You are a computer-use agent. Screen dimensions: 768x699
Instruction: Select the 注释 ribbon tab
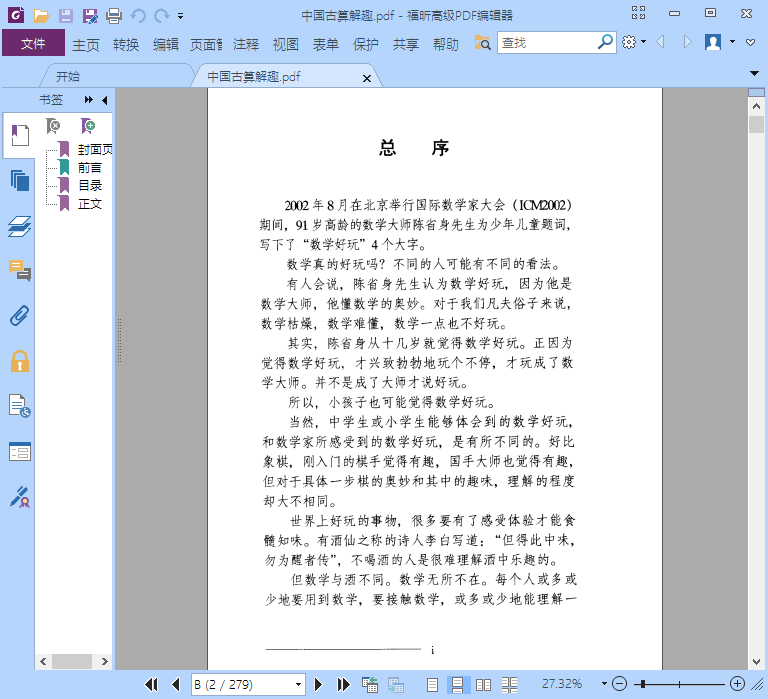point(246,45)
